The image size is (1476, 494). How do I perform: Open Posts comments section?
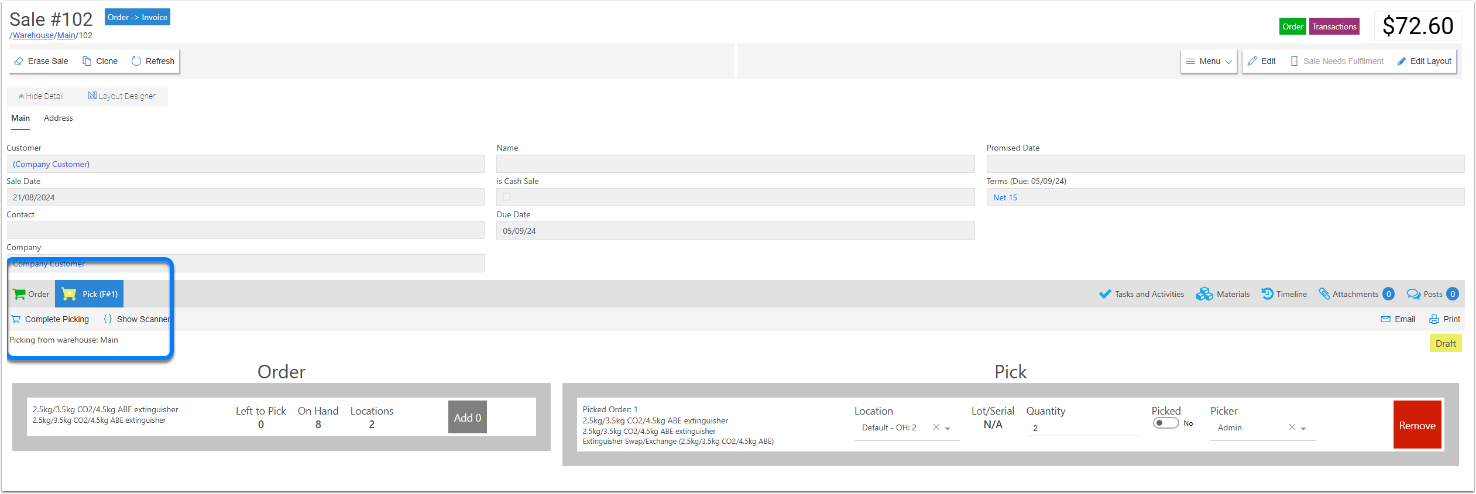pos(1425,294)
